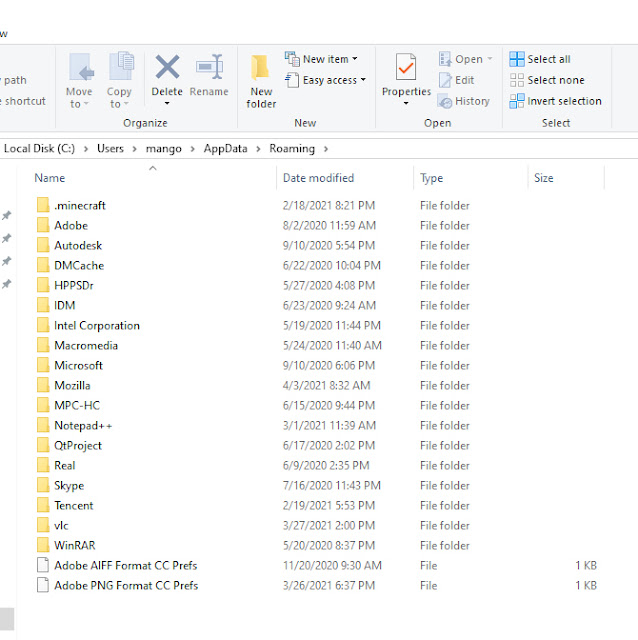Image resolution: width=638 pixels, height=640 pixels.
Task: Select the Macromedia folder icon
Action: tap(43, 345)
